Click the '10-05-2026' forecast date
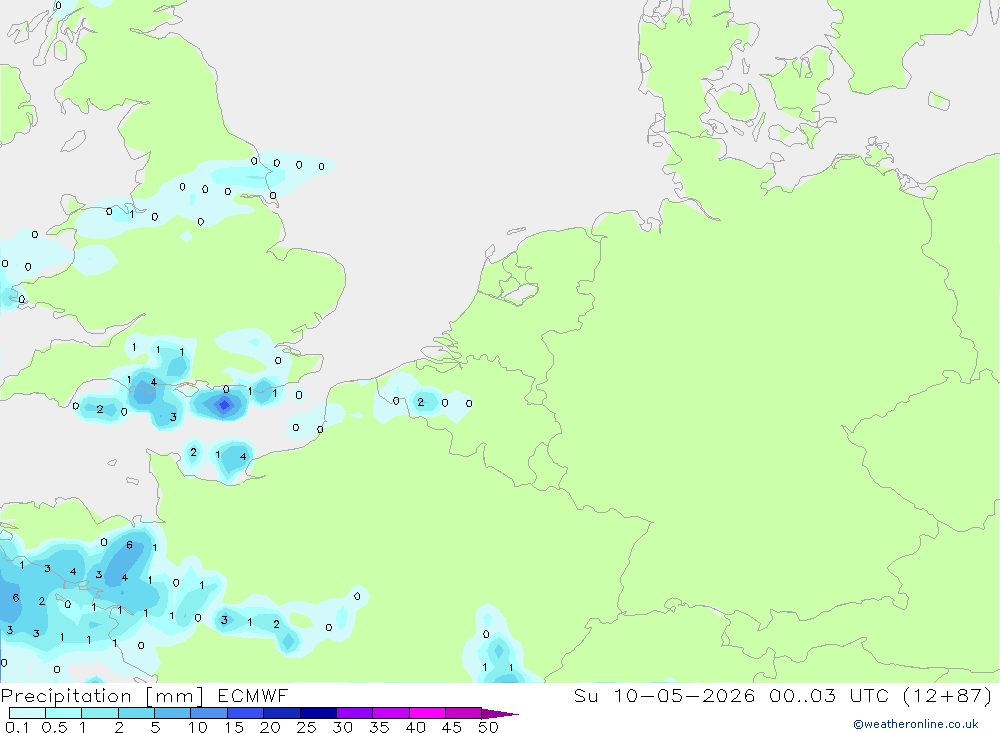 pos(684,695)
